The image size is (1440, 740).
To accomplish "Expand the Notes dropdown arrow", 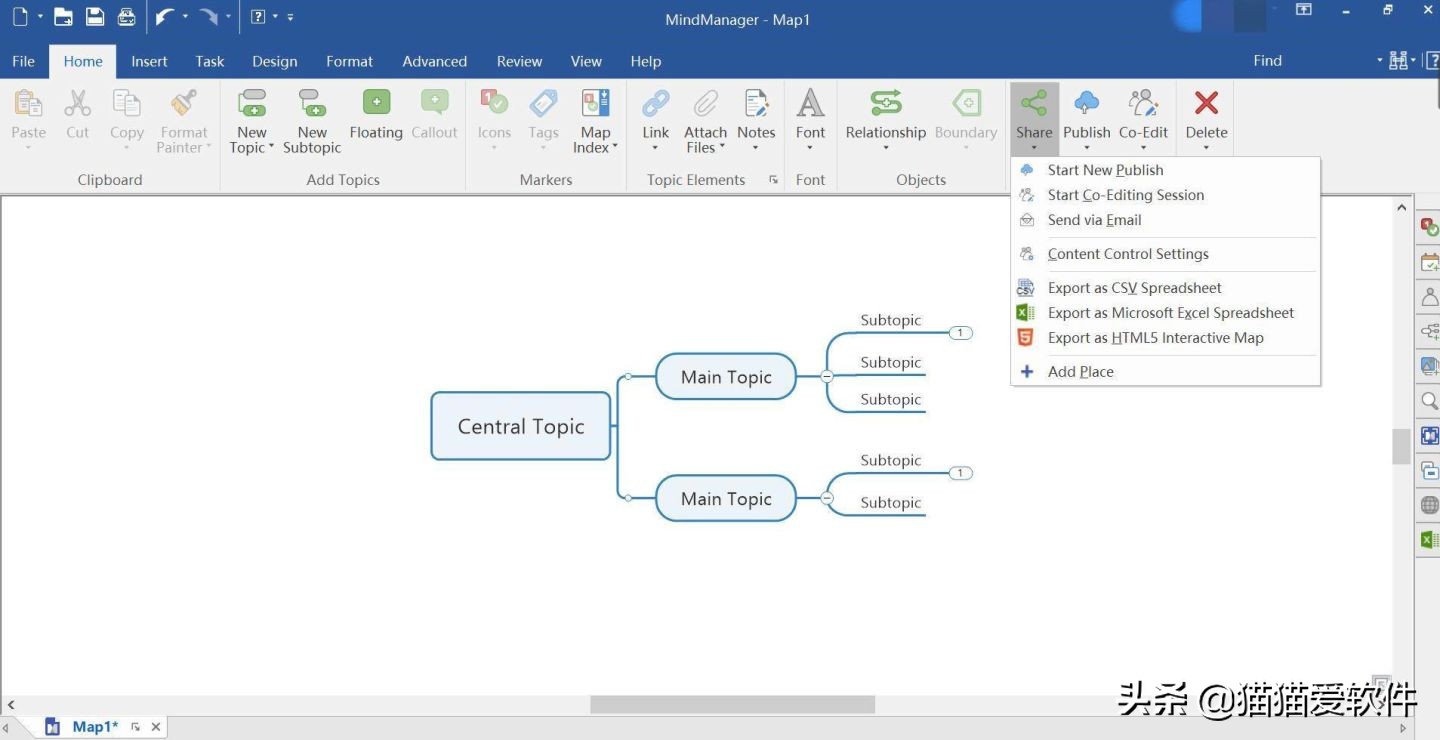I will (x=755, y=148).
